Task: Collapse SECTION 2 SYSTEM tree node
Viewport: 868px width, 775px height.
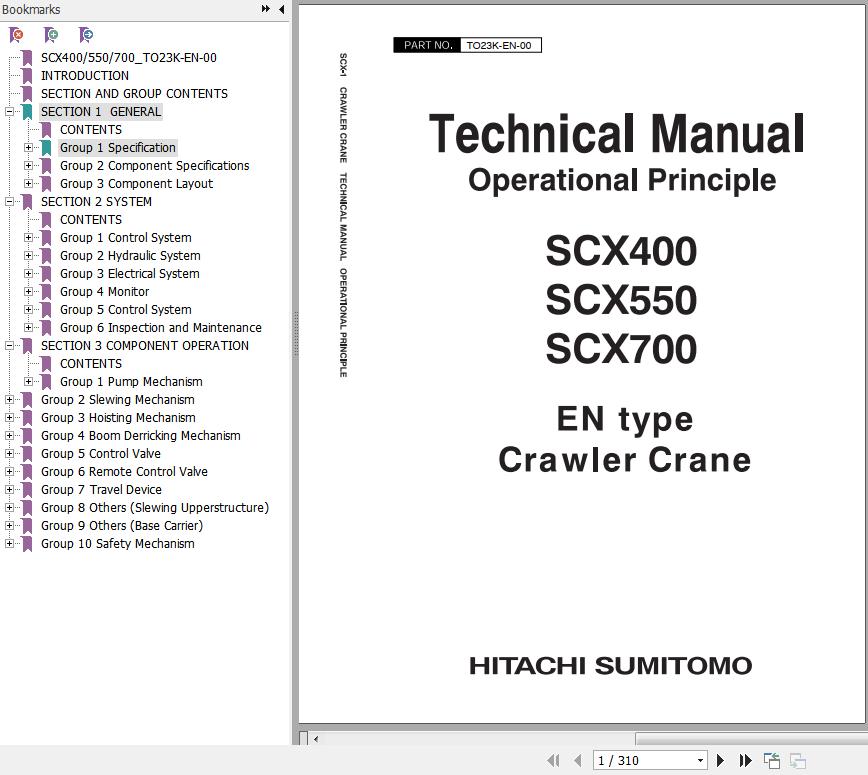Action: pos(9,202)
